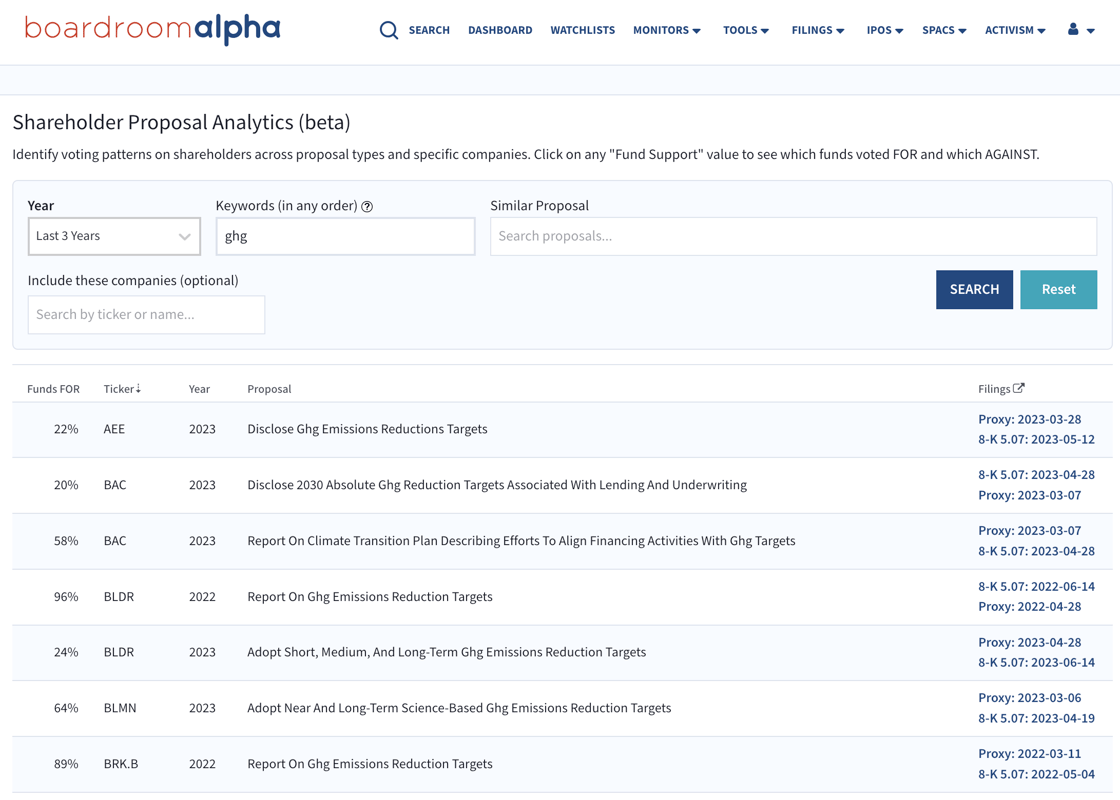Image resolution: width=1120 pixels, height=800 pixels.
Task: Open the FILINGS dropdown
Action: click(x=817, y=30)
